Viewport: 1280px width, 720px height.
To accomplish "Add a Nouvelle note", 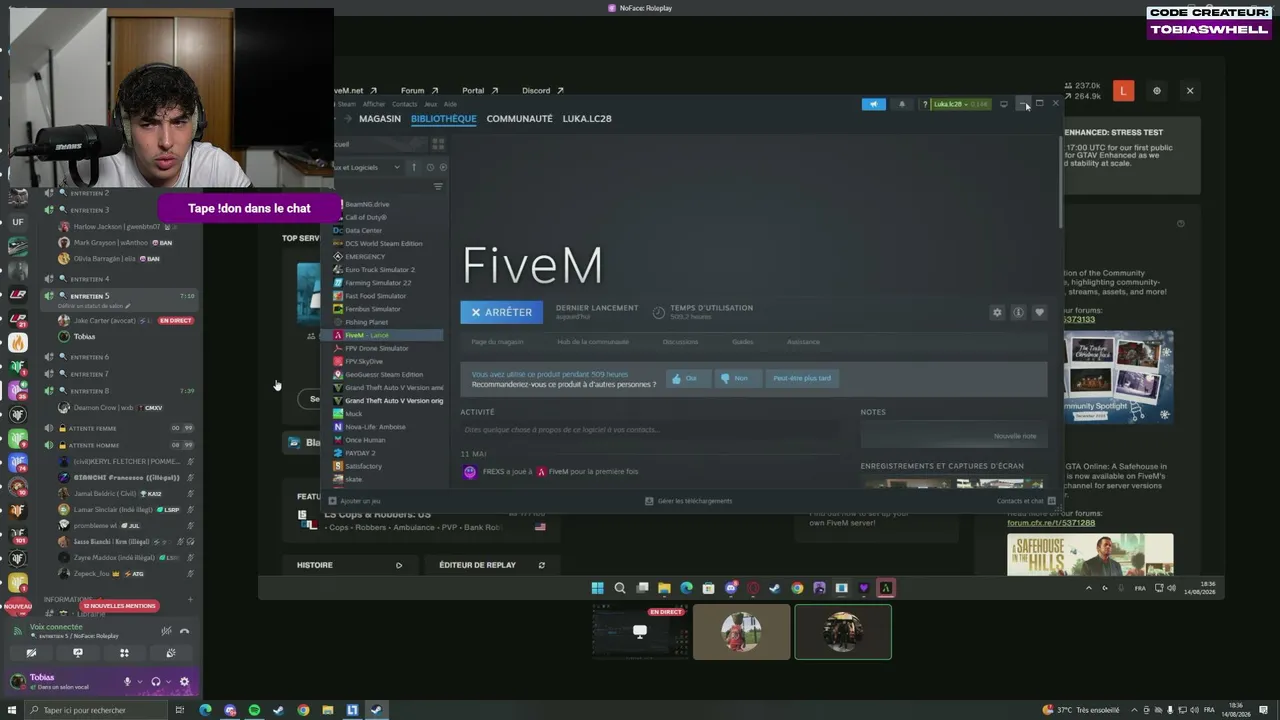I will (x=1014, y=436).
